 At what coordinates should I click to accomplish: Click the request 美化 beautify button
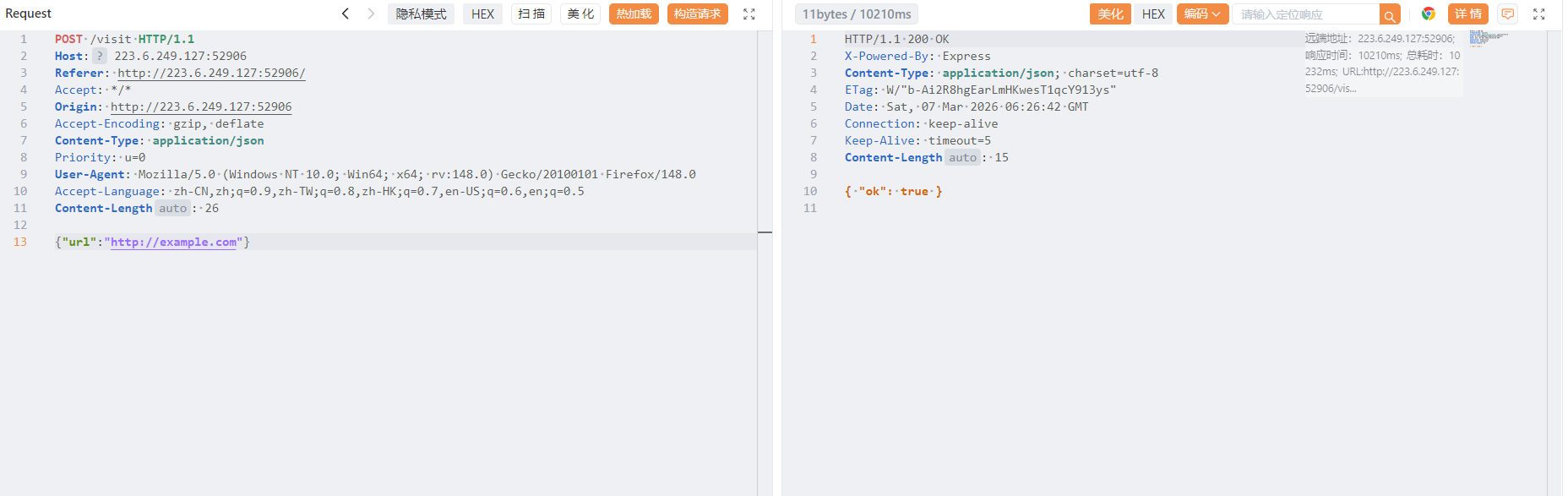tap(580, 14)
